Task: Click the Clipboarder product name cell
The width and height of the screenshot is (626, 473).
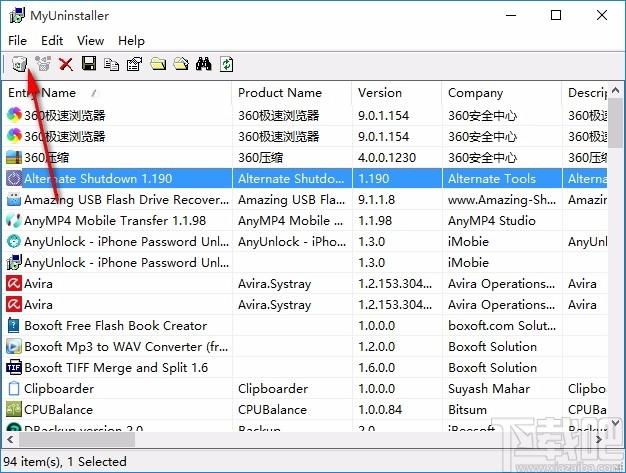Action: (273, 388)
